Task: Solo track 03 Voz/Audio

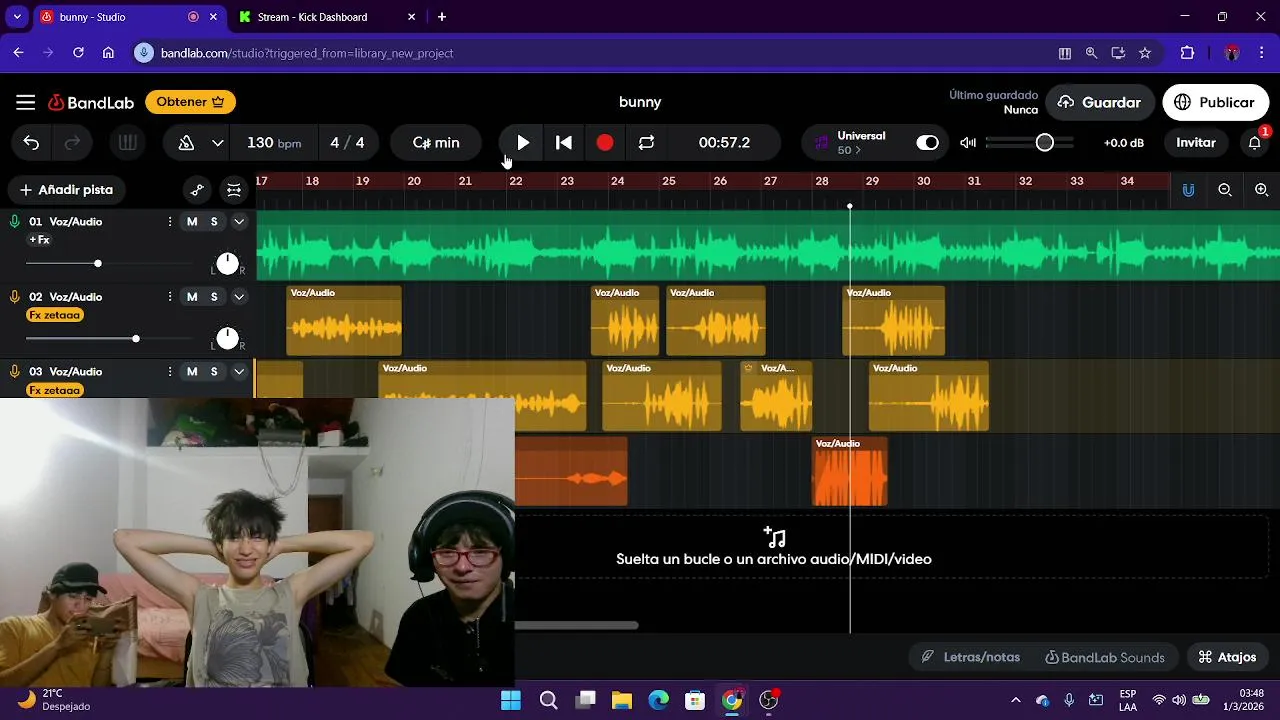Action: point(214,372)
